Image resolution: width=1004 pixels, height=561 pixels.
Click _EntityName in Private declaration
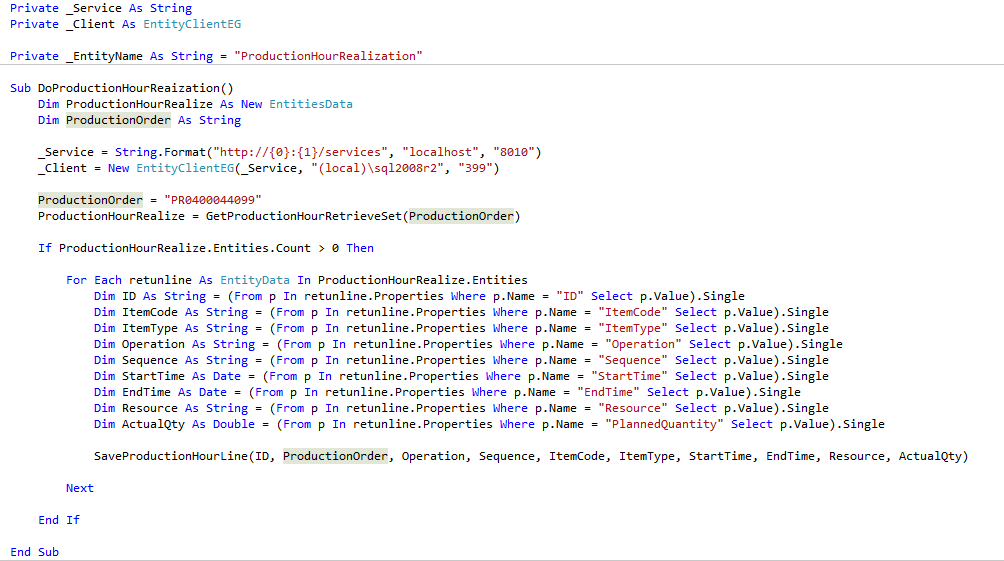tap(104, 56)
